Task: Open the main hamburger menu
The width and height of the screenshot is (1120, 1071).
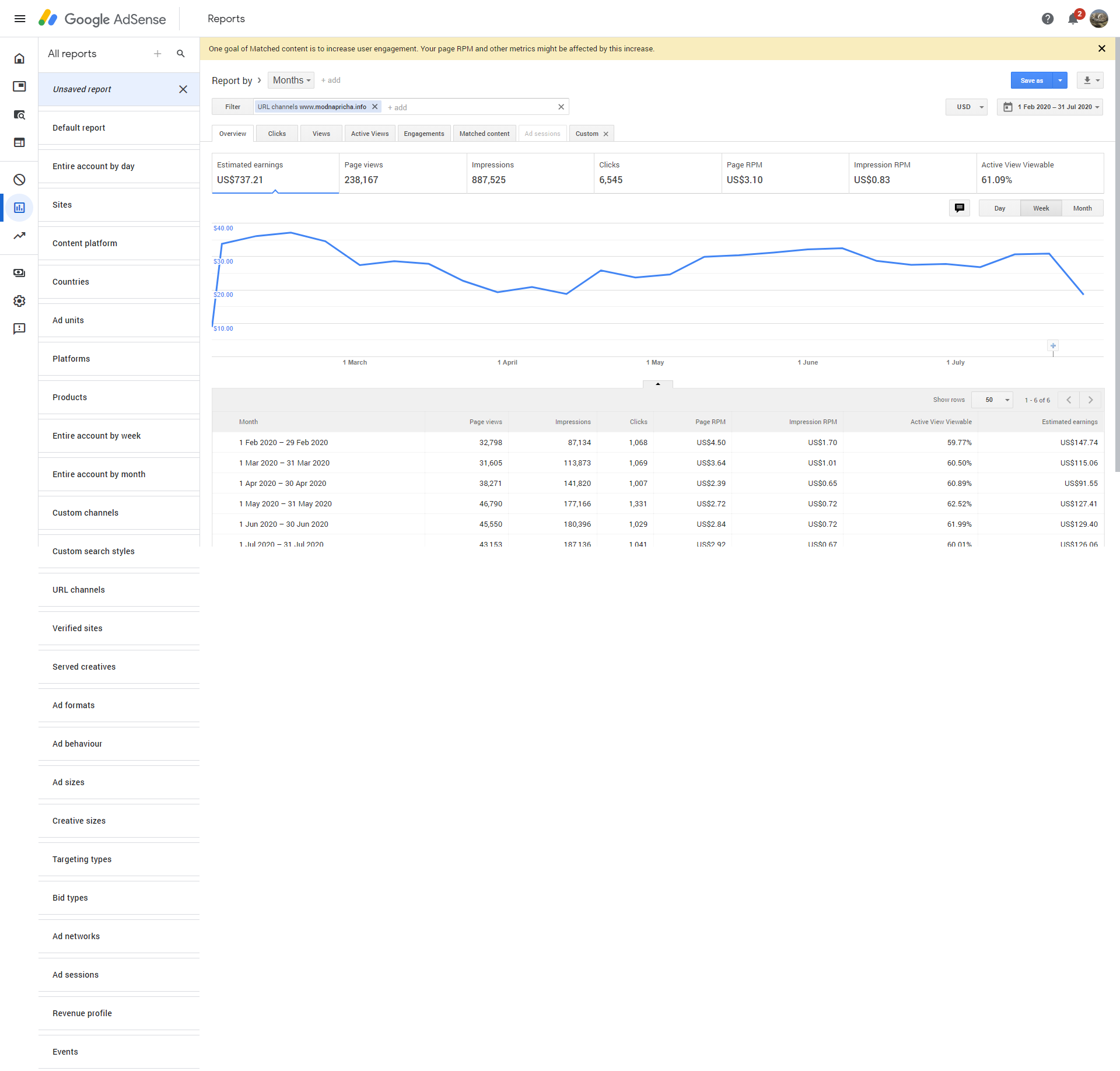Action: [19, 19]
